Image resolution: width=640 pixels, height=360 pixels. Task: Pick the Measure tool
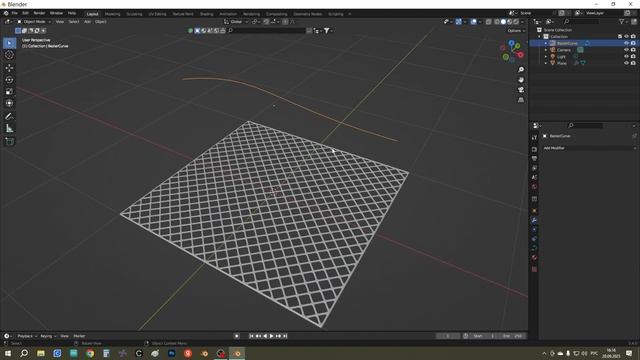9,128
